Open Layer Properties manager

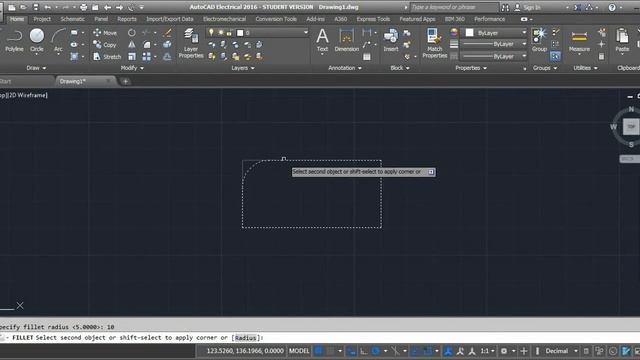(x=191, y=43)
